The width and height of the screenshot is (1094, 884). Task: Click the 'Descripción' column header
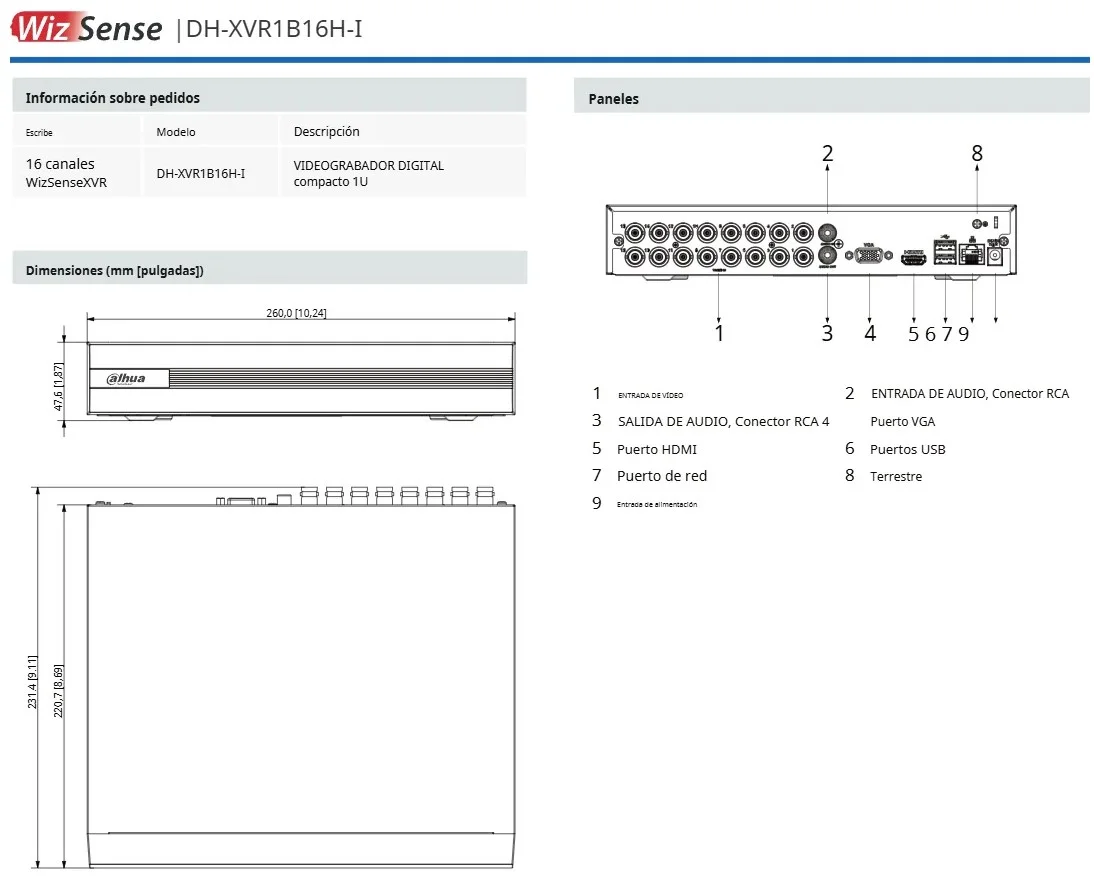[326, 132]
